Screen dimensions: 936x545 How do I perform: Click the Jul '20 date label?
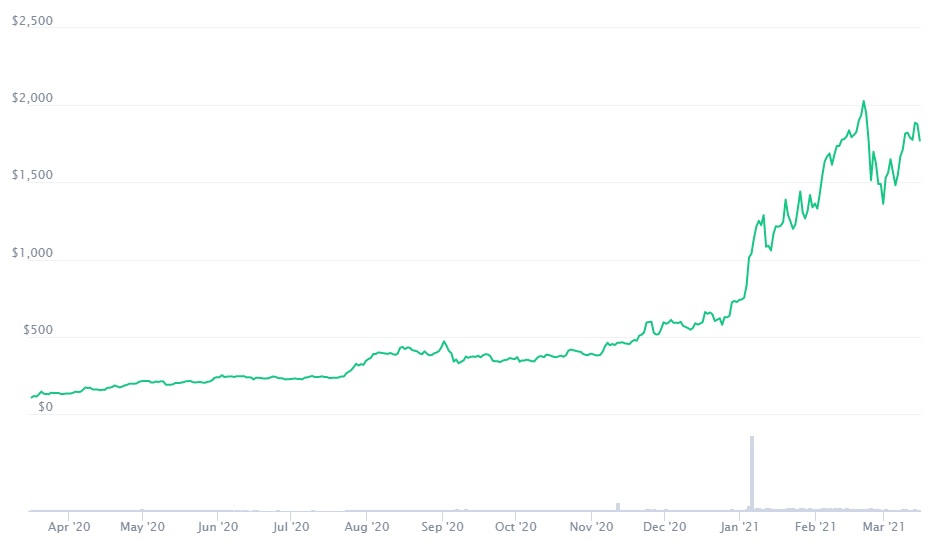(290, 526)
